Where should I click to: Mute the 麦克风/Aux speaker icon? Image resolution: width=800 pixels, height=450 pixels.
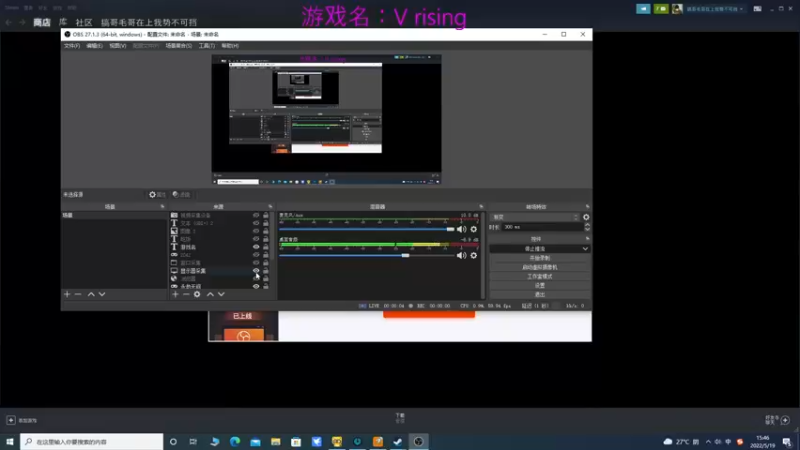(461, 229)
